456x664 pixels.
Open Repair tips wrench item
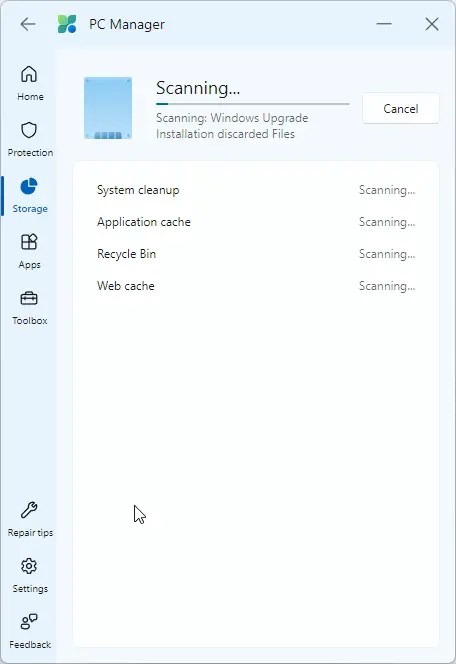(30, 520)
